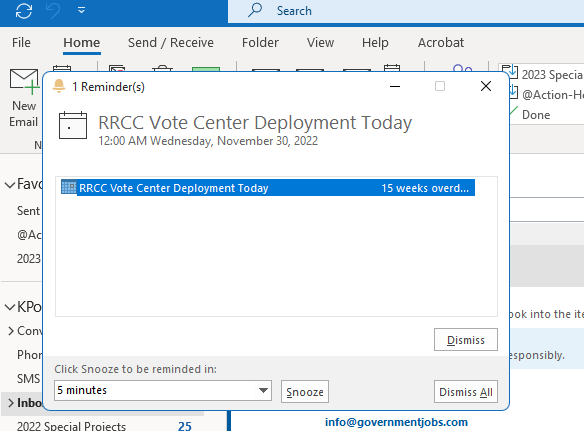The width and height of the screenshot is (584, 431).
Task: Click the search magnifier icon
Action: tap(255, 10)
